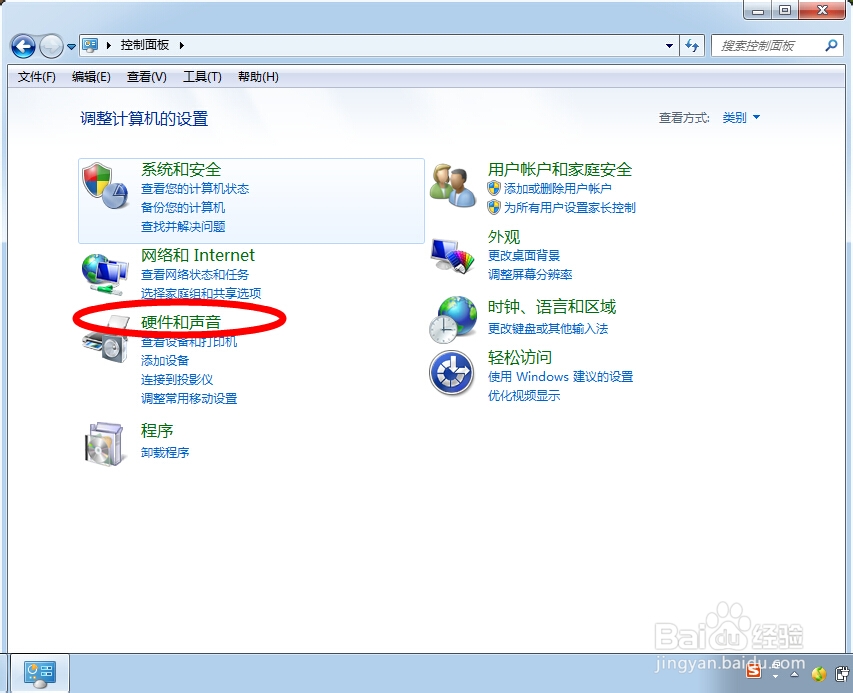Viewport: 853px width, 693px height.
Task: Click the 外观 monitor color icon
Action: (453, 256)
